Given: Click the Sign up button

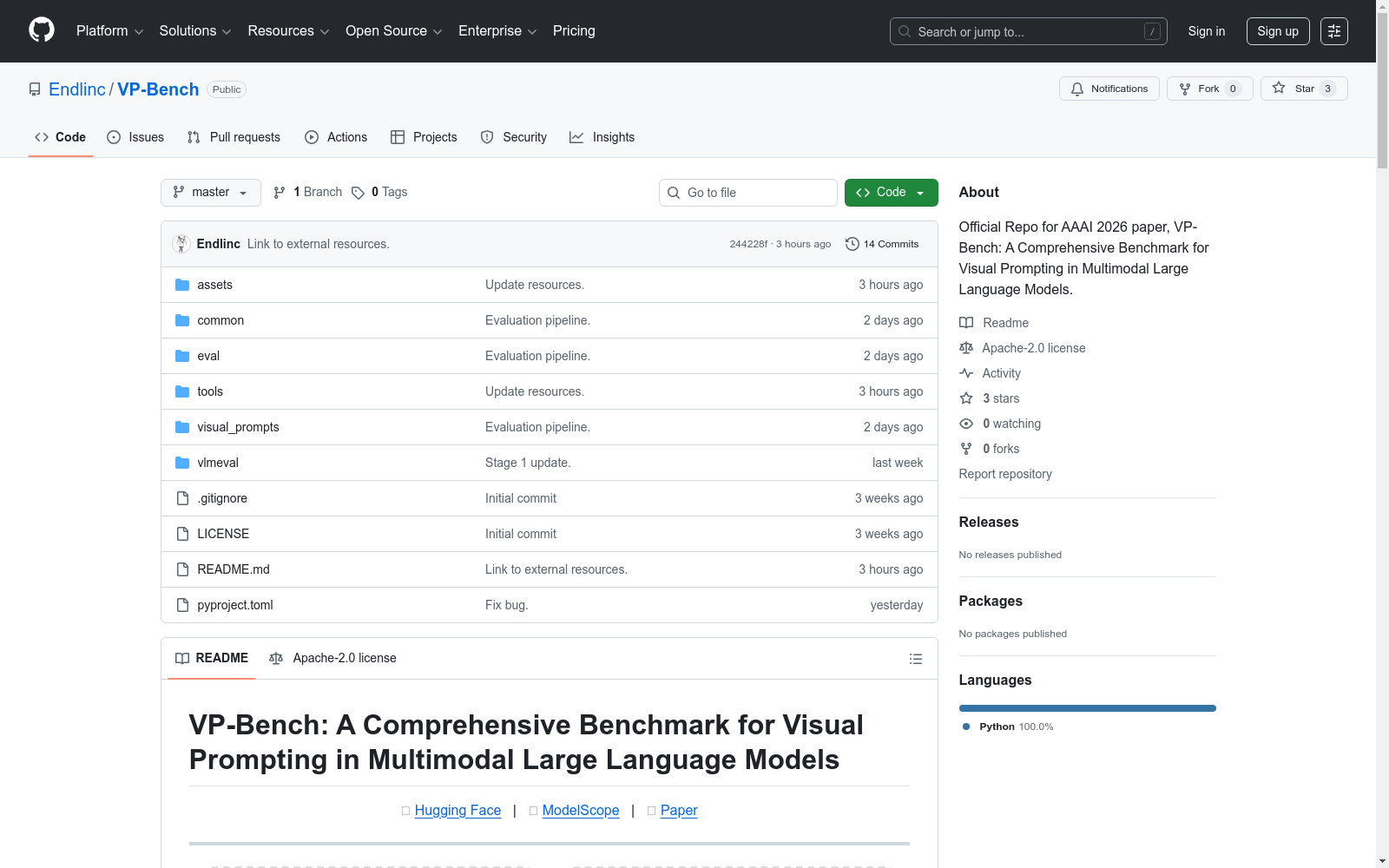Looking at the screenshot, I should (x=1278, y=31).
